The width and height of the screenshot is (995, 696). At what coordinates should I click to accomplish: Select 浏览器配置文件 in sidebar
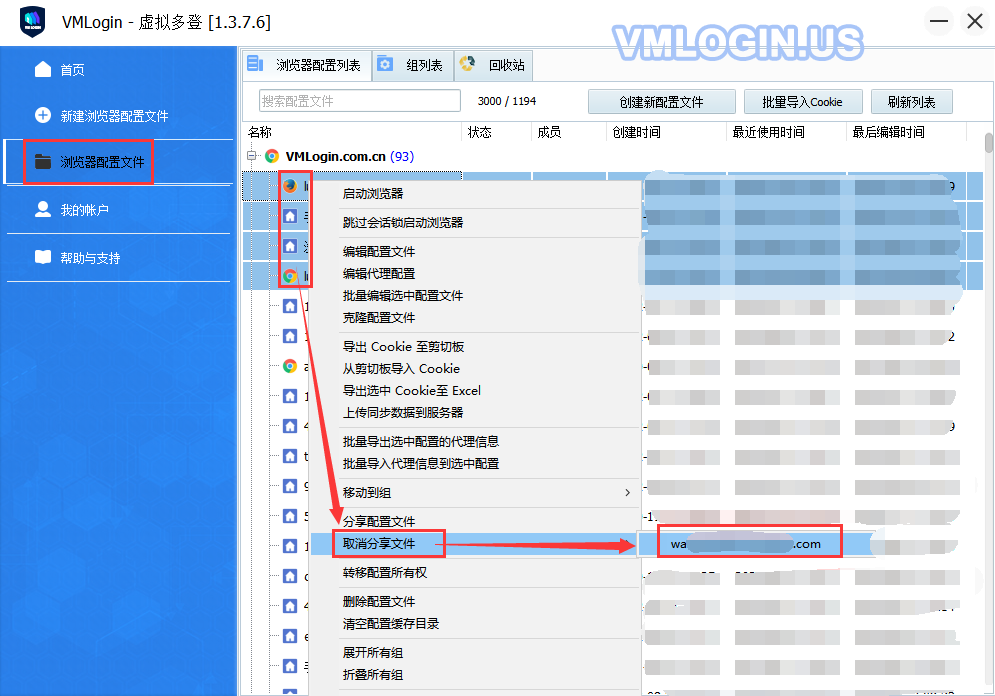coord(102,162)
